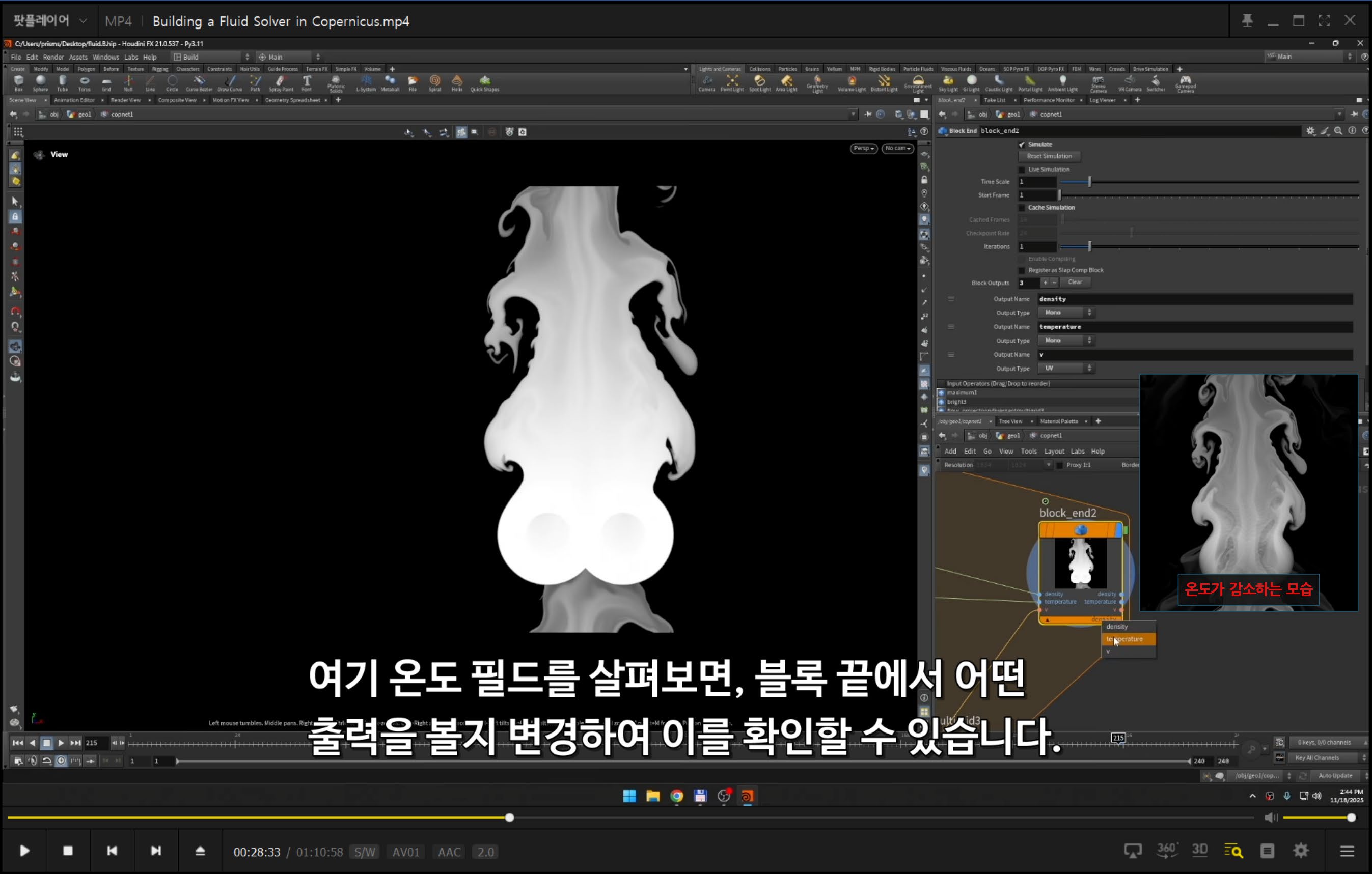Seek on the PotPlayer progress bar
The width and height of the screenshot is (1372, 874).
tap(630, 817)
